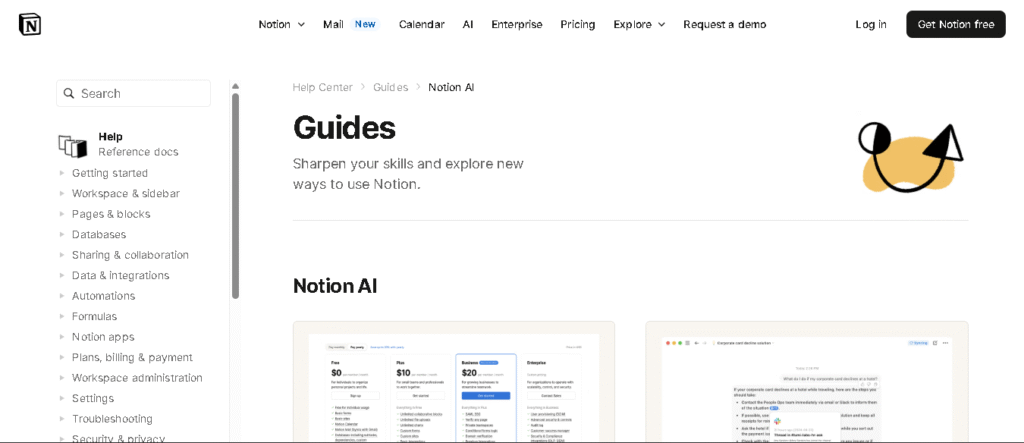Open the pricing plans guide thumbnail

(453, 385)
